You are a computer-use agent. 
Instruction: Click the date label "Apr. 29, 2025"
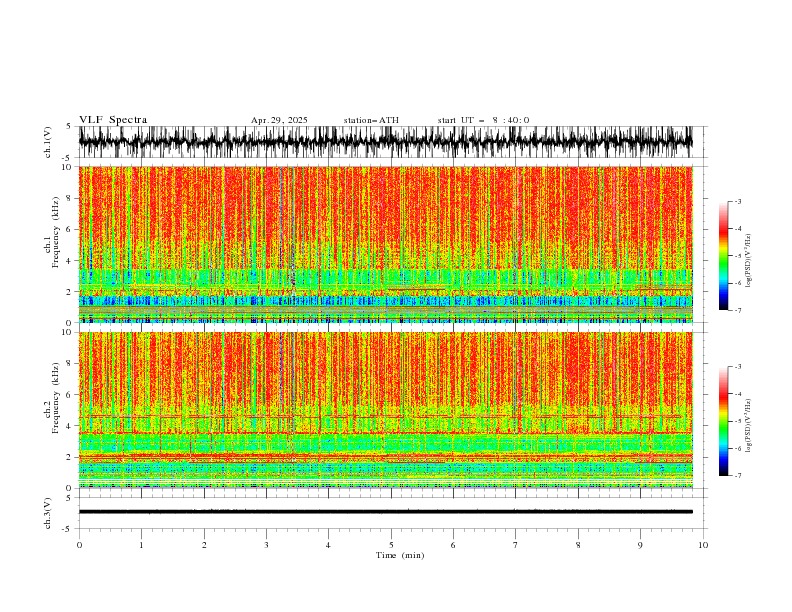pos(279,120)
